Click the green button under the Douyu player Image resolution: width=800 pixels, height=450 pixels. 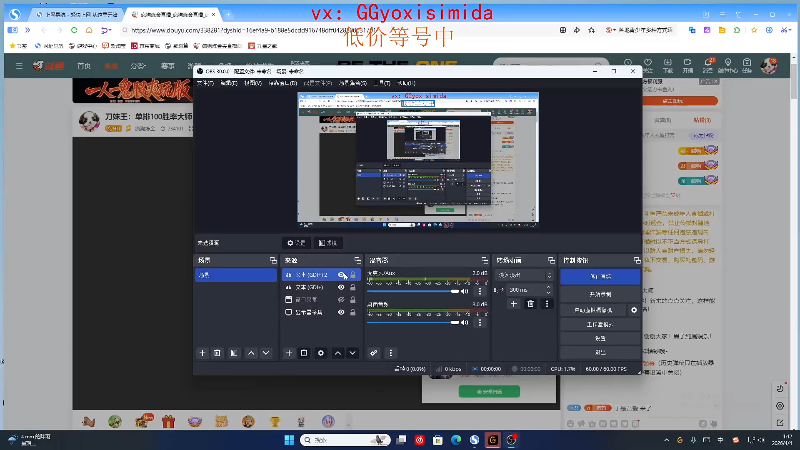(x=489, y=391)
